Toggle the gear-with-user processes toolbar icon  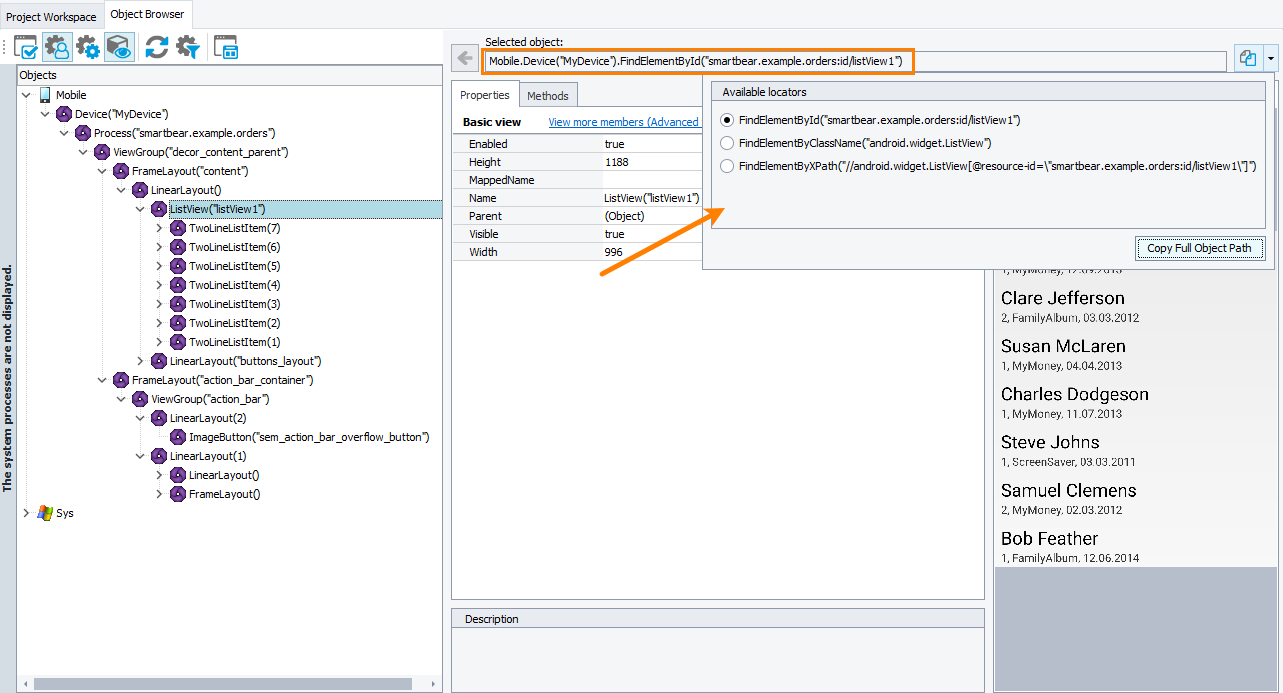pos(57,47)
